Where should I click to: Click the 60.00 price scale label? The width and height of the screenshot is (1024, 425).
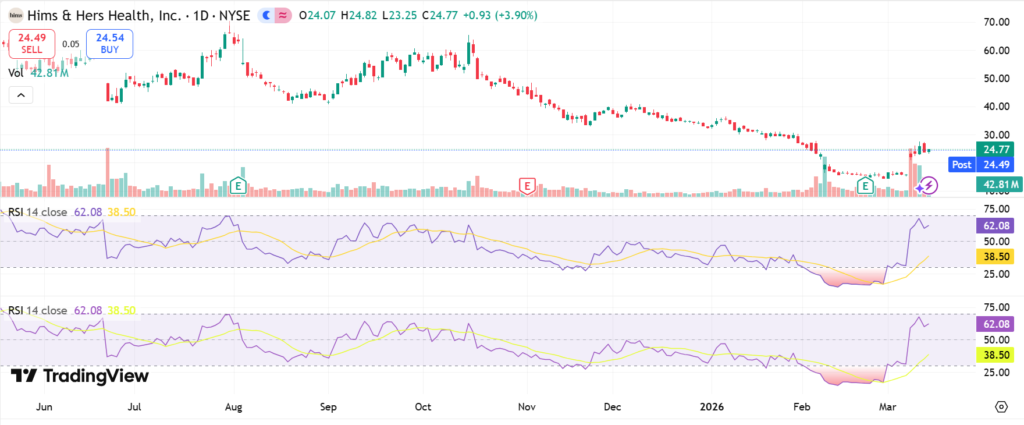click(x=998, y=50)
